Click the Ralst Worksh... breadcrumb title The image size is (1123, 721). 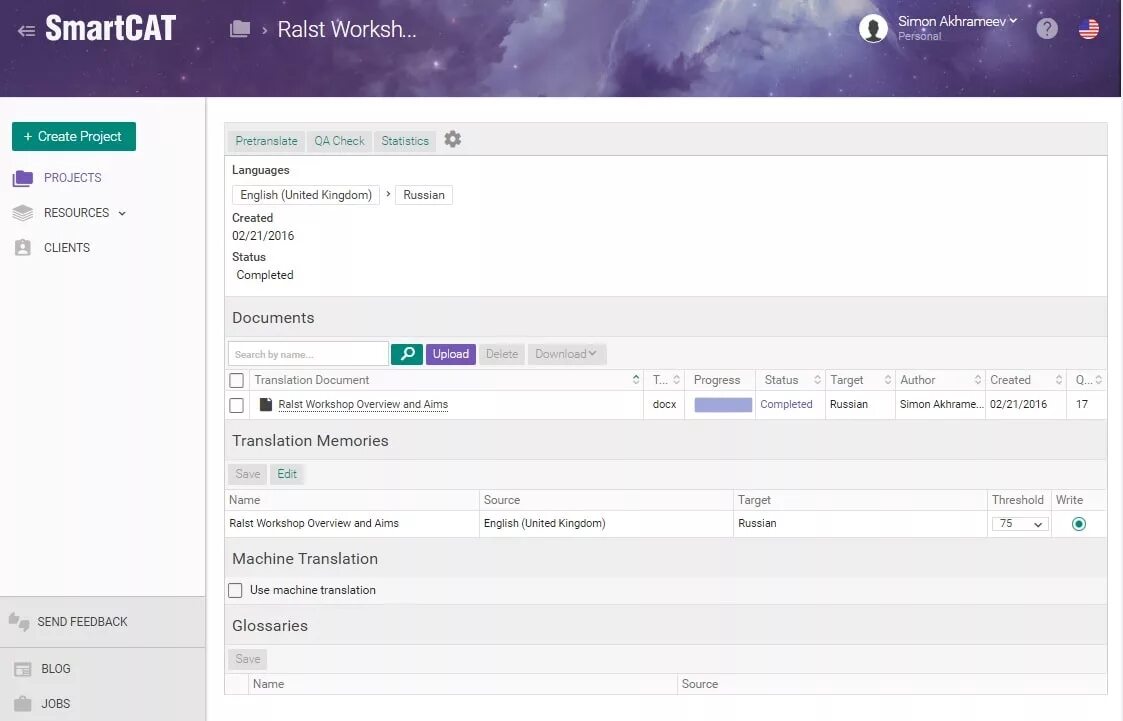pyautogui.click(x=347, y=29)
